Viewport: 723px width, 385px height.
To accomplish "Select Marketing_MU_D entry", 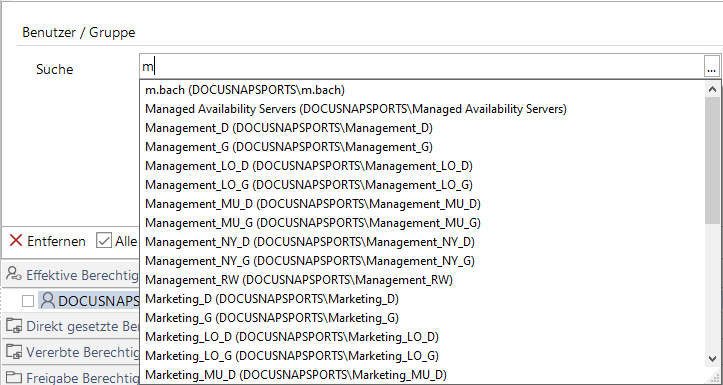I will point(296,375).
